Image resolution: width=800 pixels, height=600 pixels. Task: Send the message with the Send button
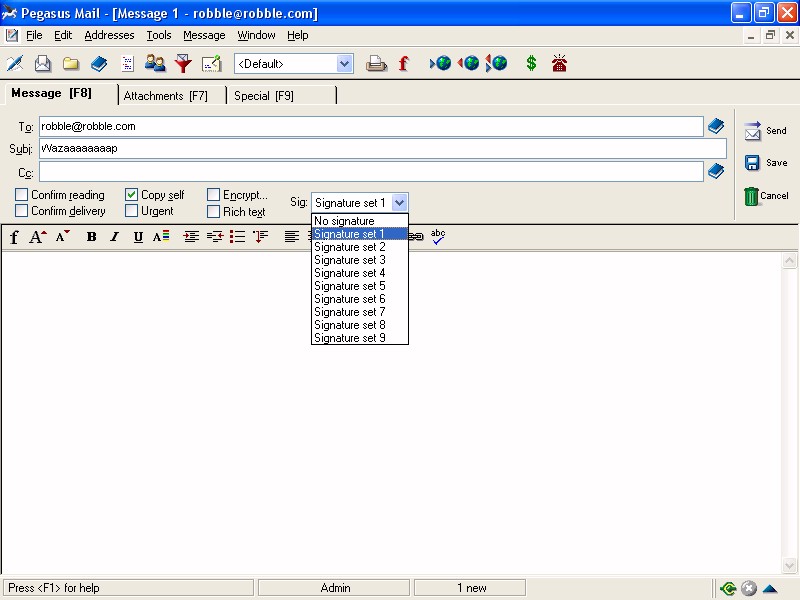pos(765,131)
